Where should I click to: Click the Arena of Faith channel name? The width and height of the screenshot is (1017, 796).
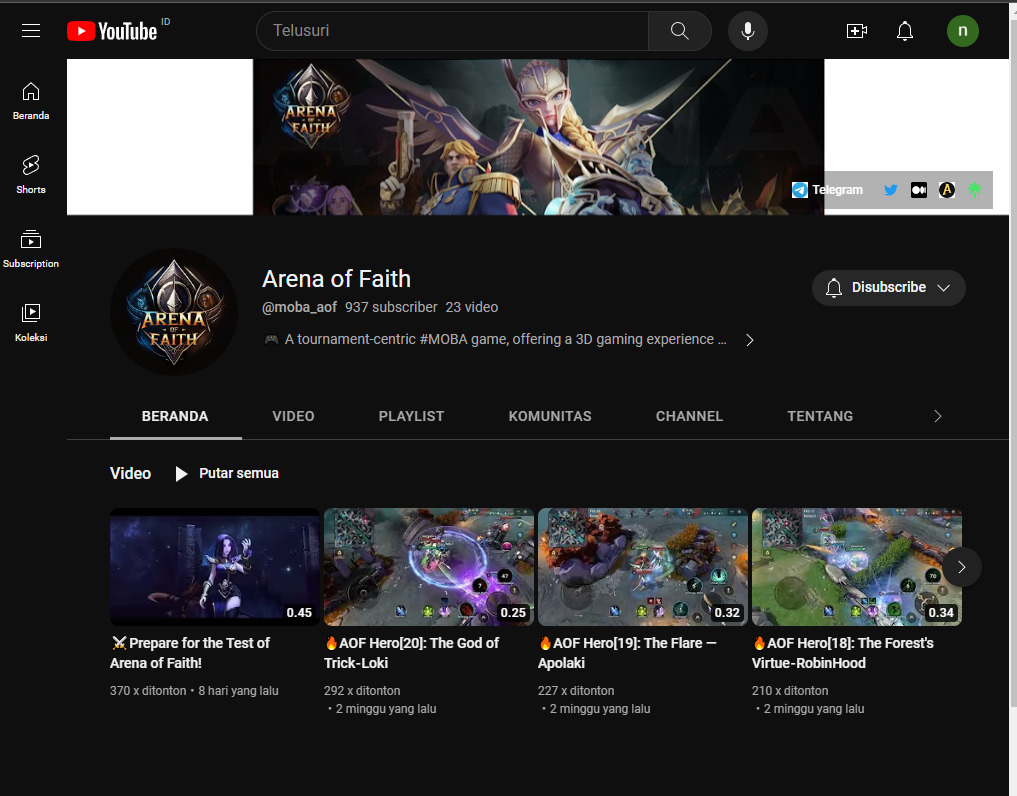point(336,279)
